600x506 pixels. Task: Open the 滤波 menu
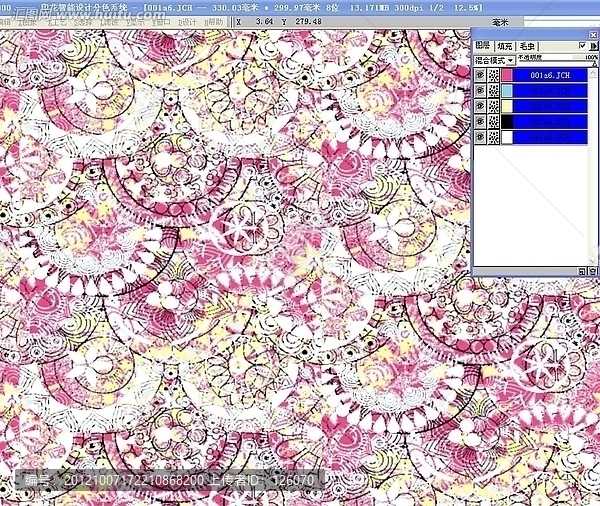tap(109, 22)
